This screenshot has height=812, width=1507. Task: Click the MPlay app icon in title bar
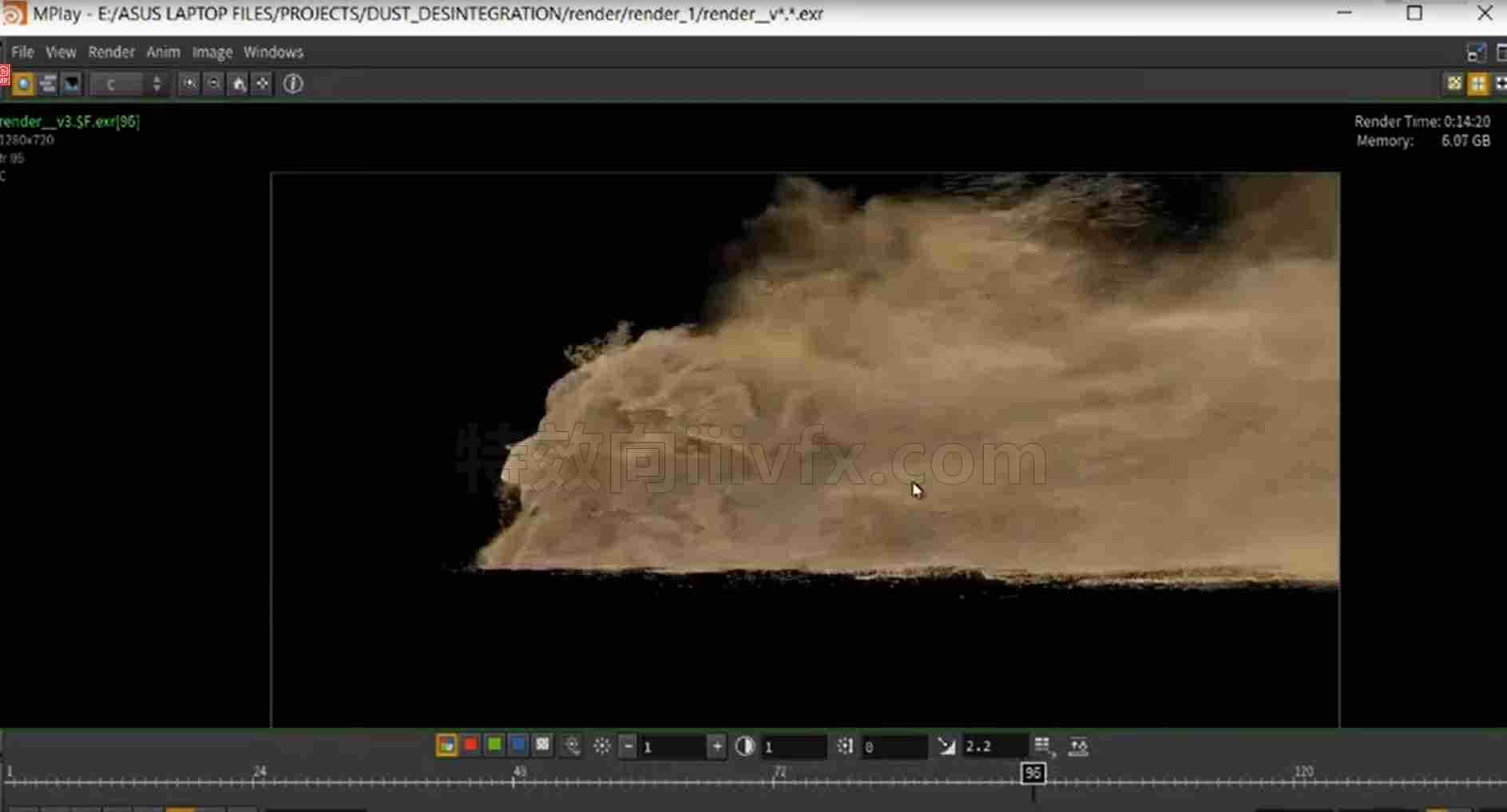tap(14, 14)
